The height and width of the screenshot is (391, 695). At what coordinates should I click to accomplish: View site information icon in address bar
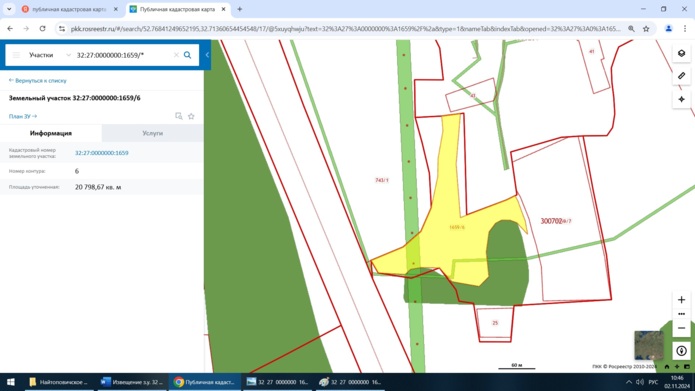pyautogui.click(x=62, y=29)
